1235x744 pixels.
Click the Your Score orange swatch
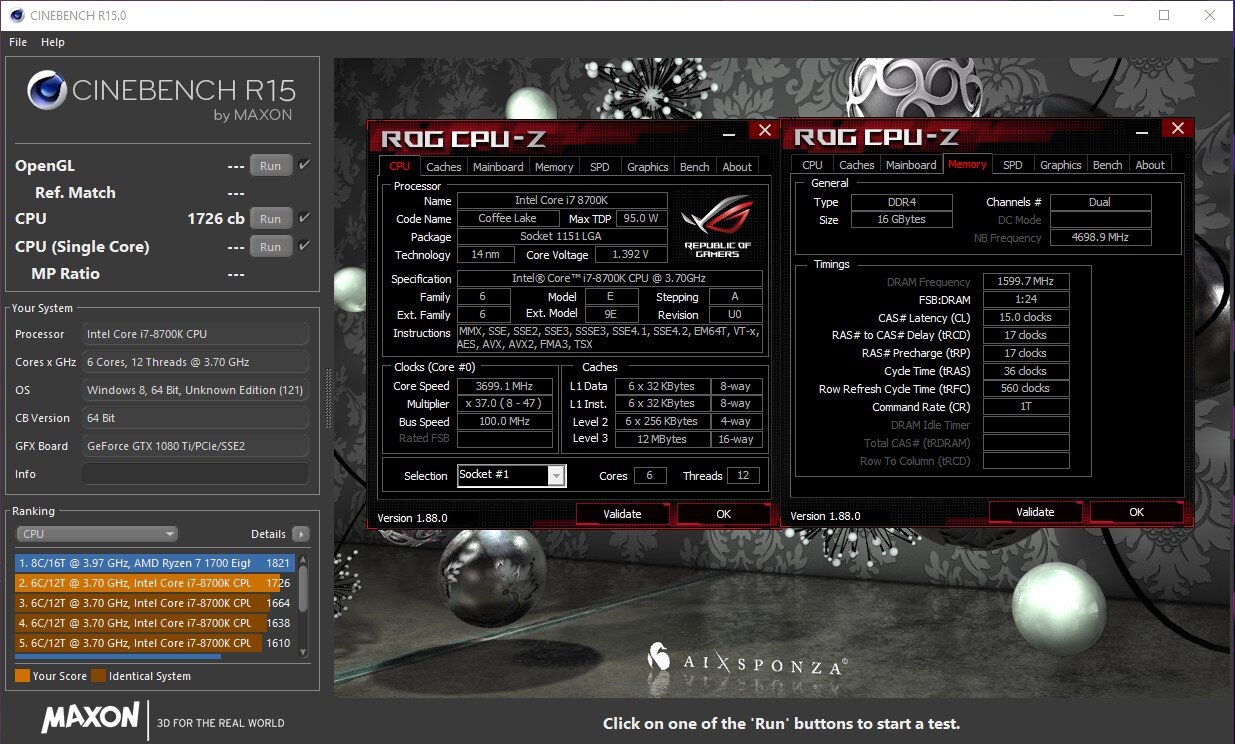[22, 676]
